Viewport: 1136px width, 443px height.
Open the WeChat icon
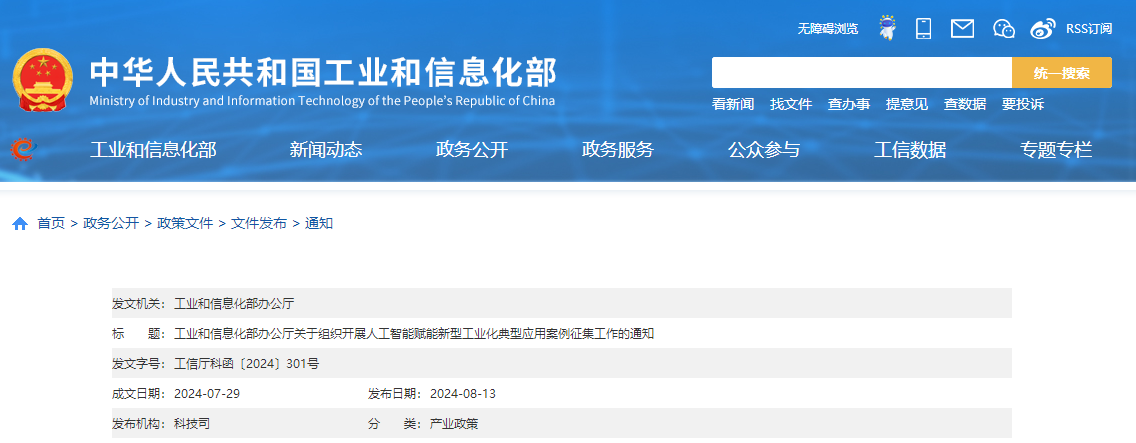pyautogui.click(x=1004, y=28)
